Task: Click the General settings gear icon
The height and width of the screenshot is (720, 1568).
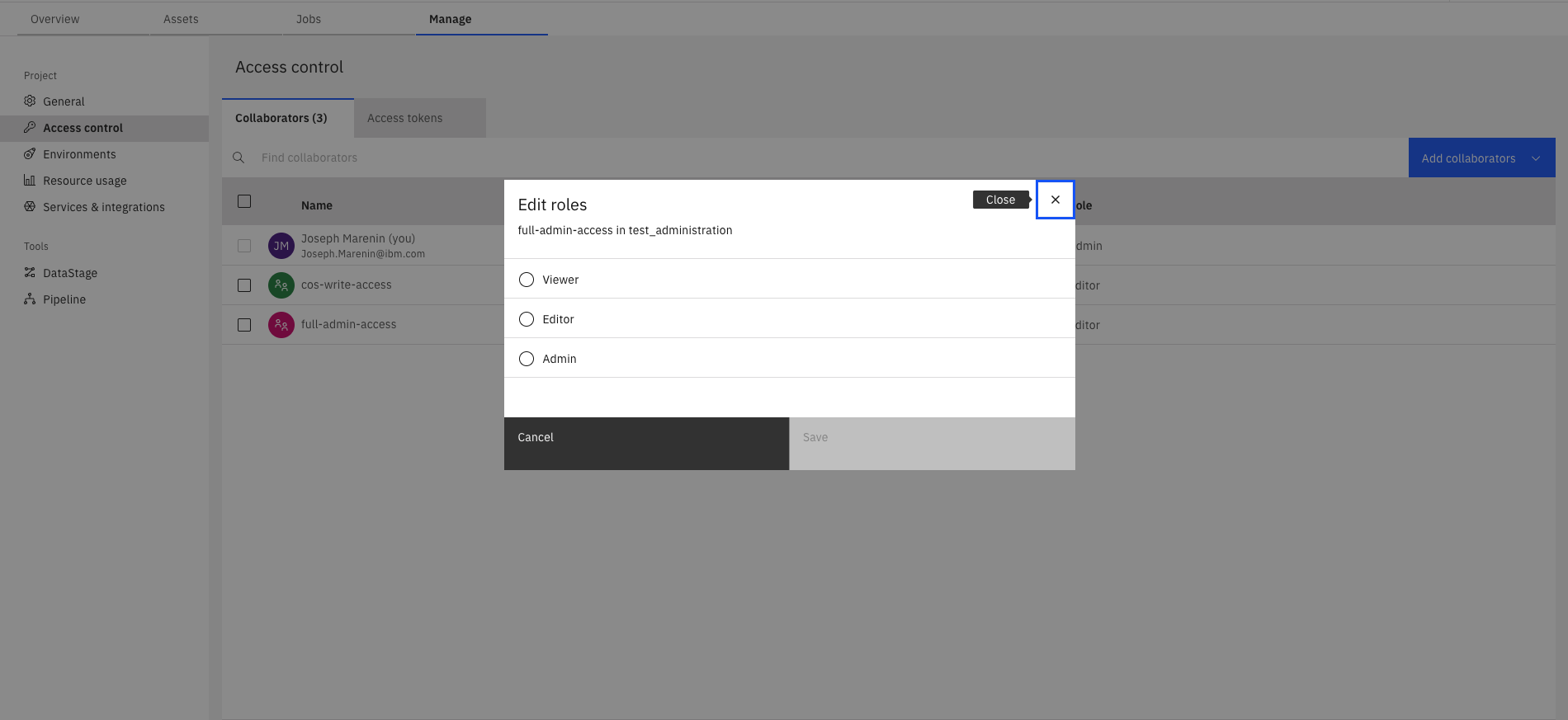Action: point(30,101)
